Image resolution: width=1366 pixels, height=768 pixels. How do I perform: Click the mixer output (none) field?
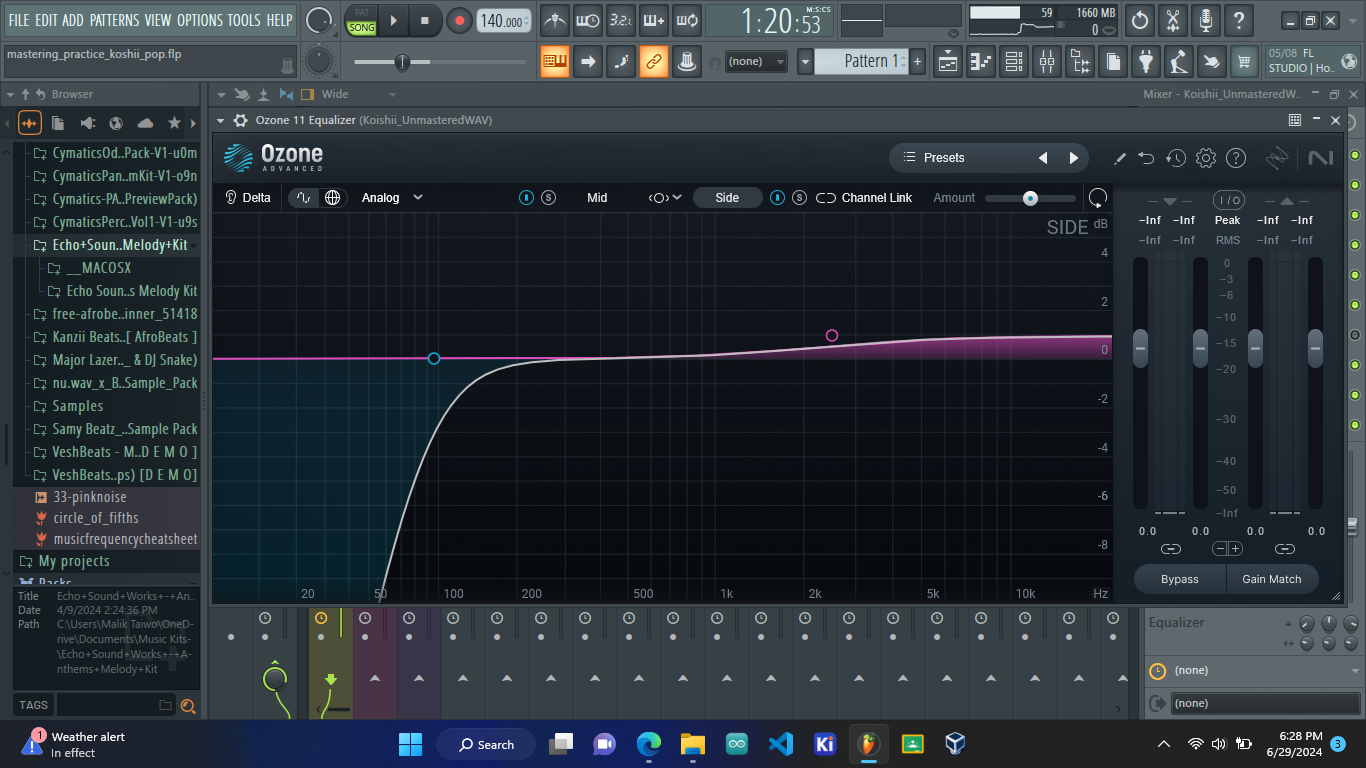pos(1267,704)
